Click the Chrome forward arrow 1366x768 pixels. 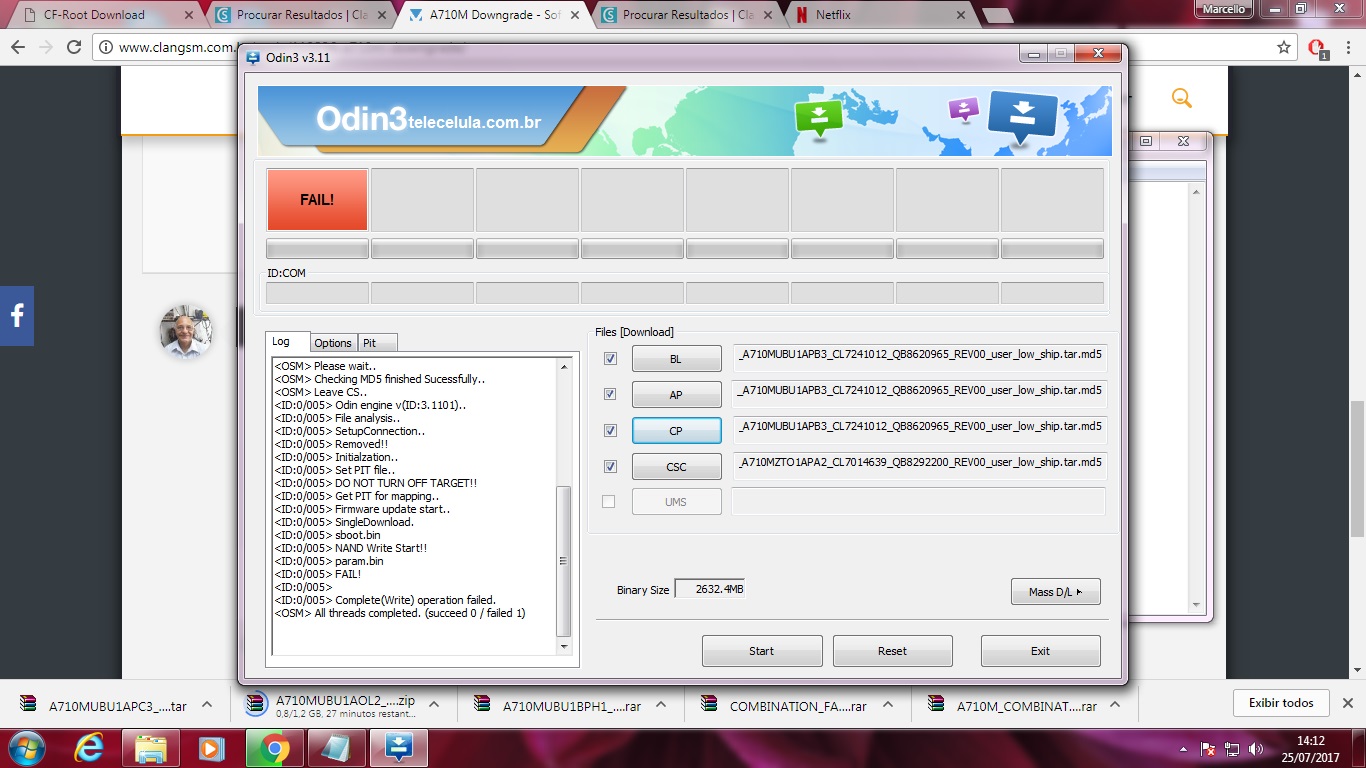point(46,47)
